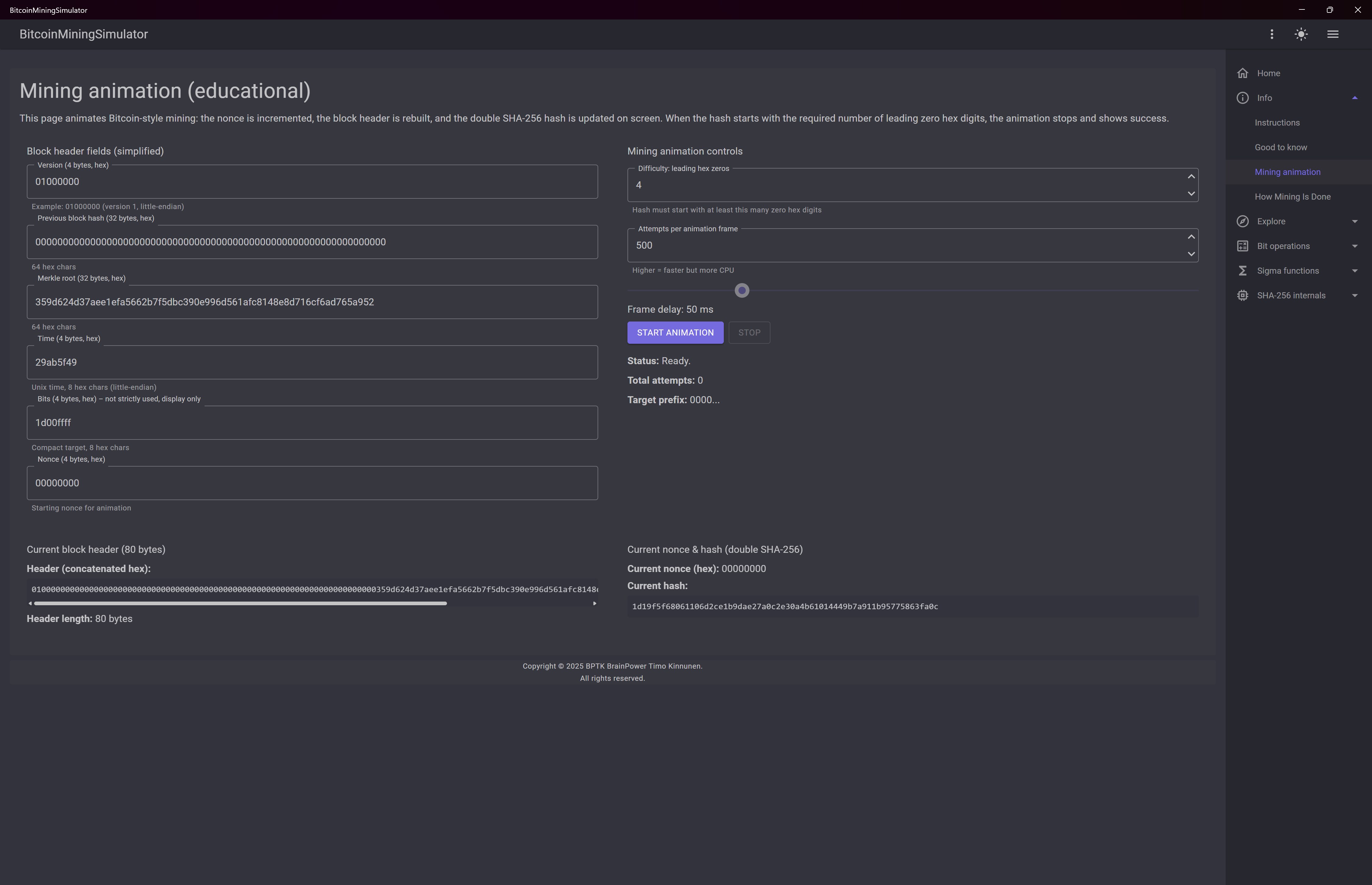Select the Home icon in the sidebar
The height and width of the screenshot is (885, 1372).
coord(1242,73)
